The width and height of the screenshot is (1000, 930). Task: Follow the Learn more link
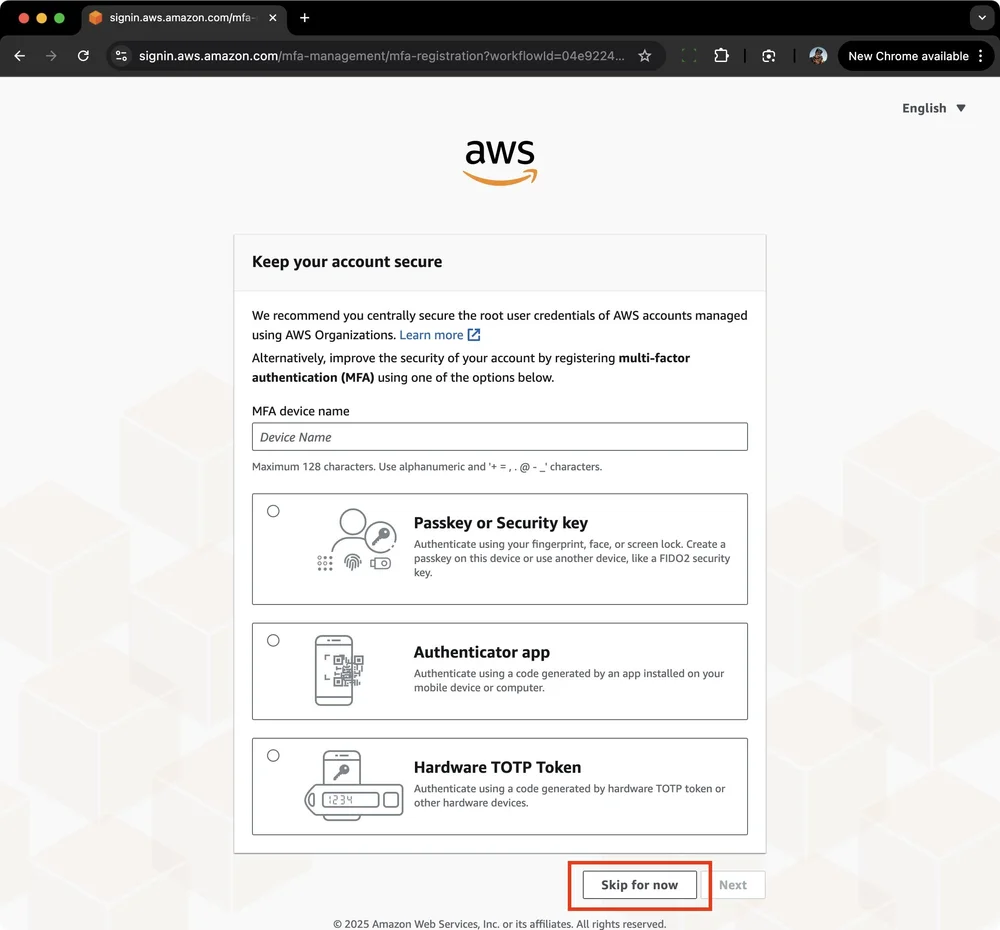[431, 335]
